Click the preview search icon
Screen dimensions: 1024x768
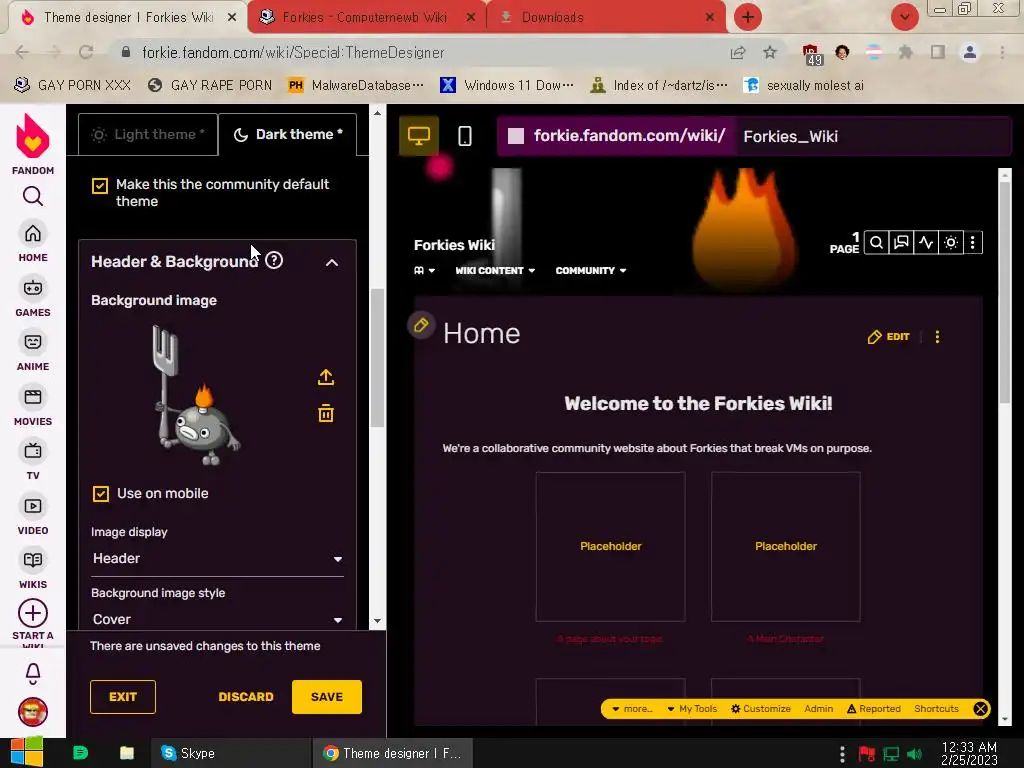click(876, 243)
